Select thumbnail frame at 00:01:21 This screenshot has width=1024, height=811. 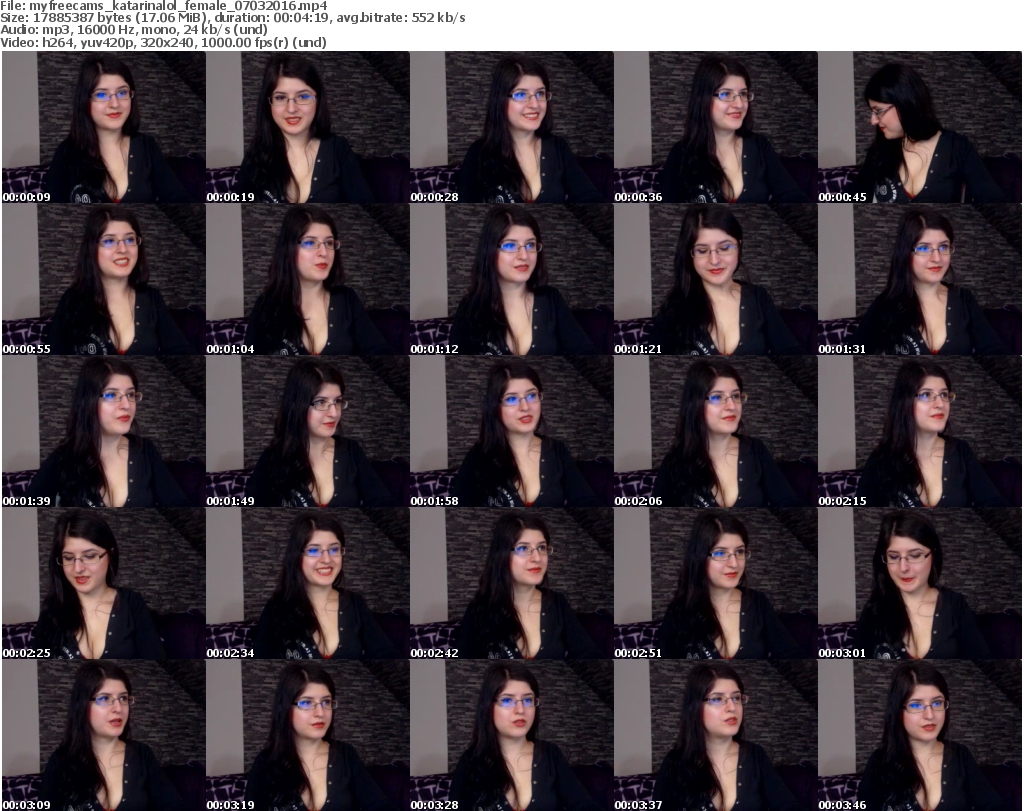tap(716, 279)
